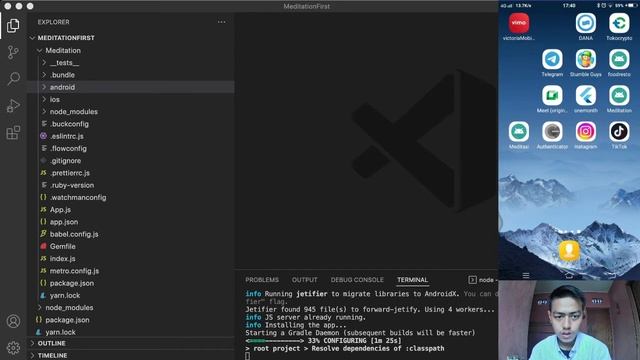Switch to the PROBLEMS tab

[x=262, y=280]
